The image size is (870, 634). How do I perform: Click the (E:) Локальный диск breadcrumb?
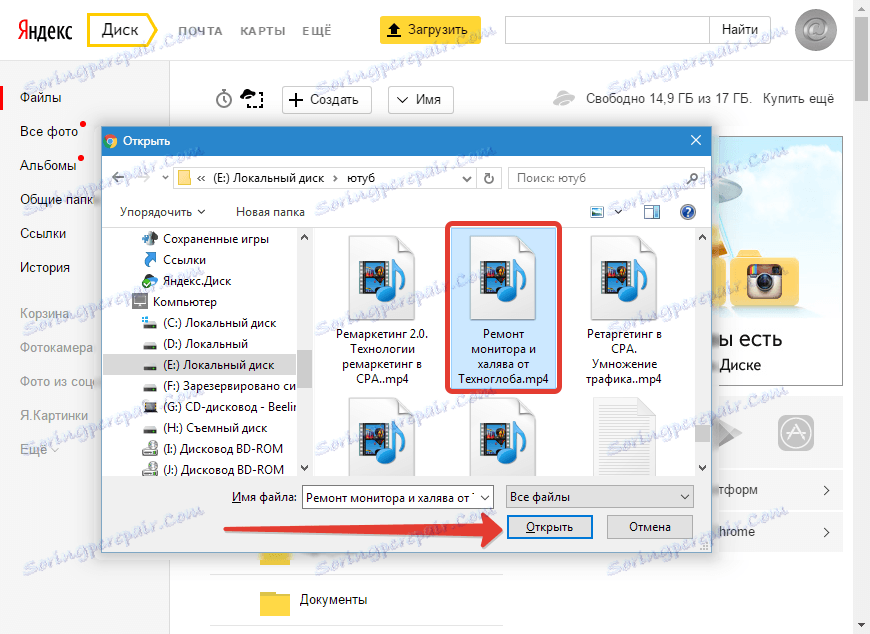[269, 178]
